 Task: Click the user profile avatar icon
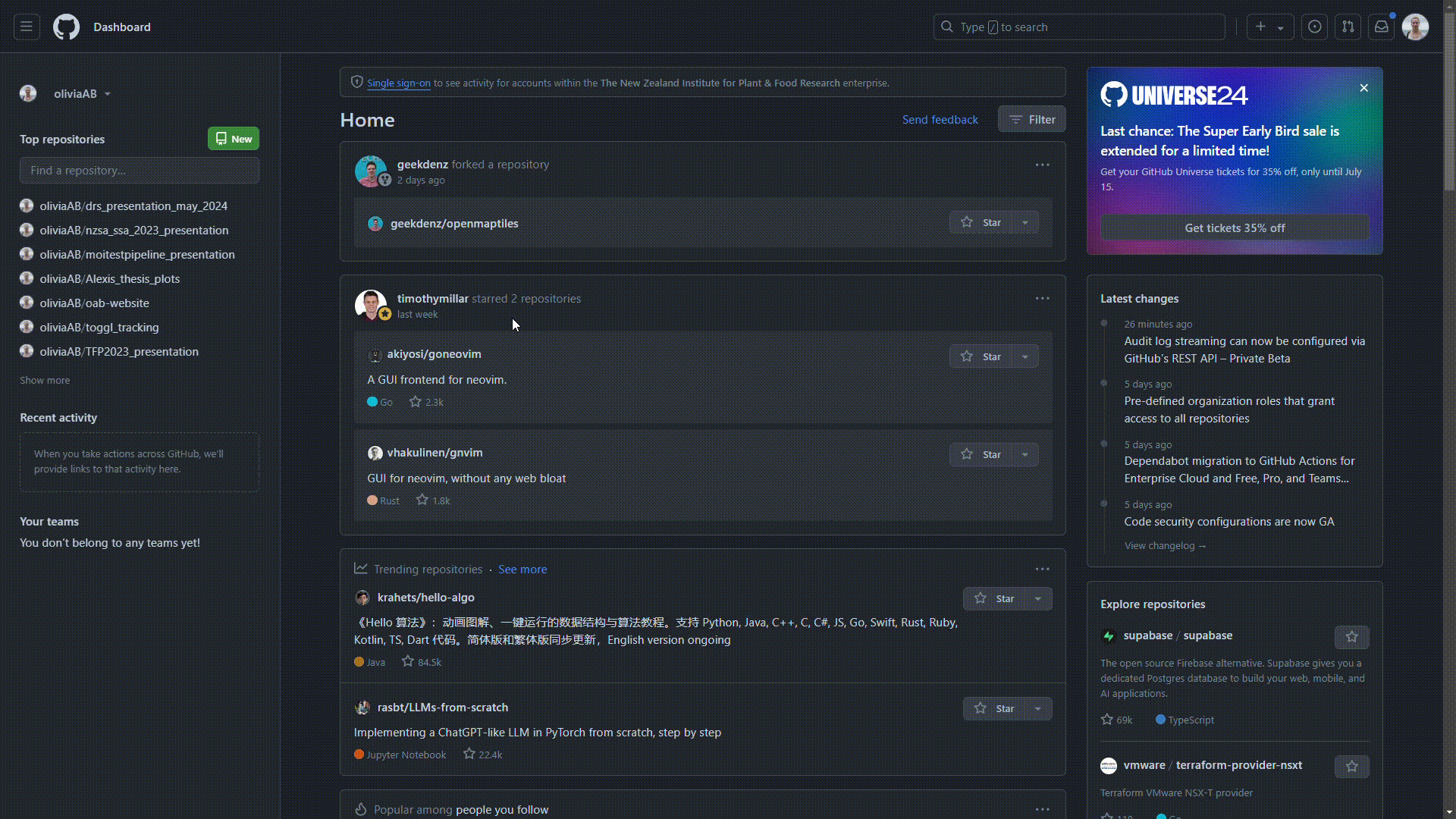pyautogui.click(x=1416, y=27)
